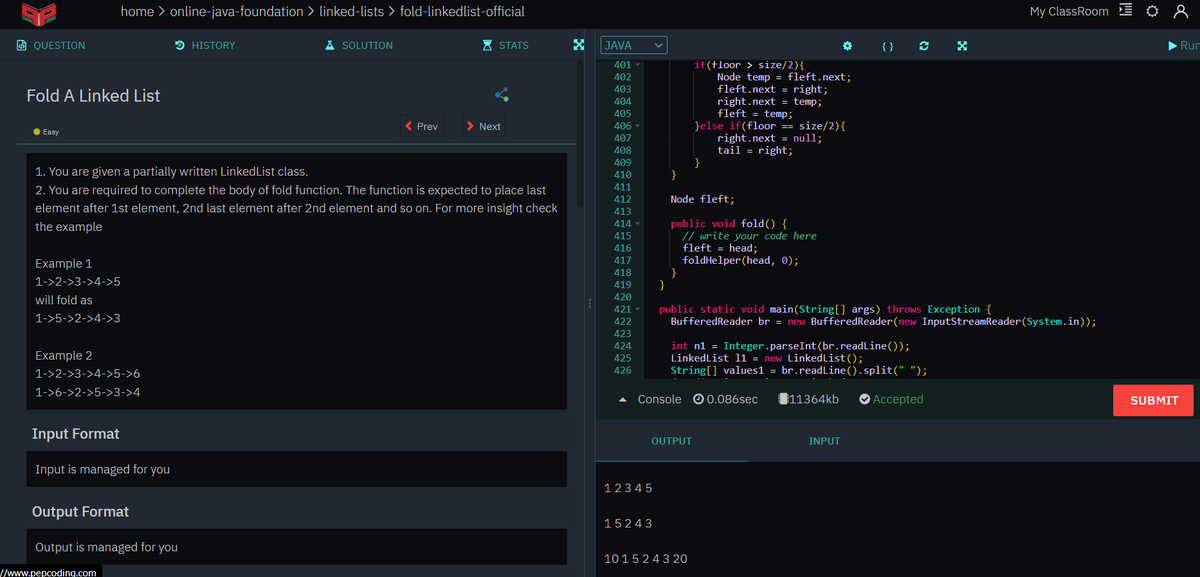The width and height of the screenshot is (1200, 577).
Task: Click the 11364kb memory usage
Action: coord(808,399)
